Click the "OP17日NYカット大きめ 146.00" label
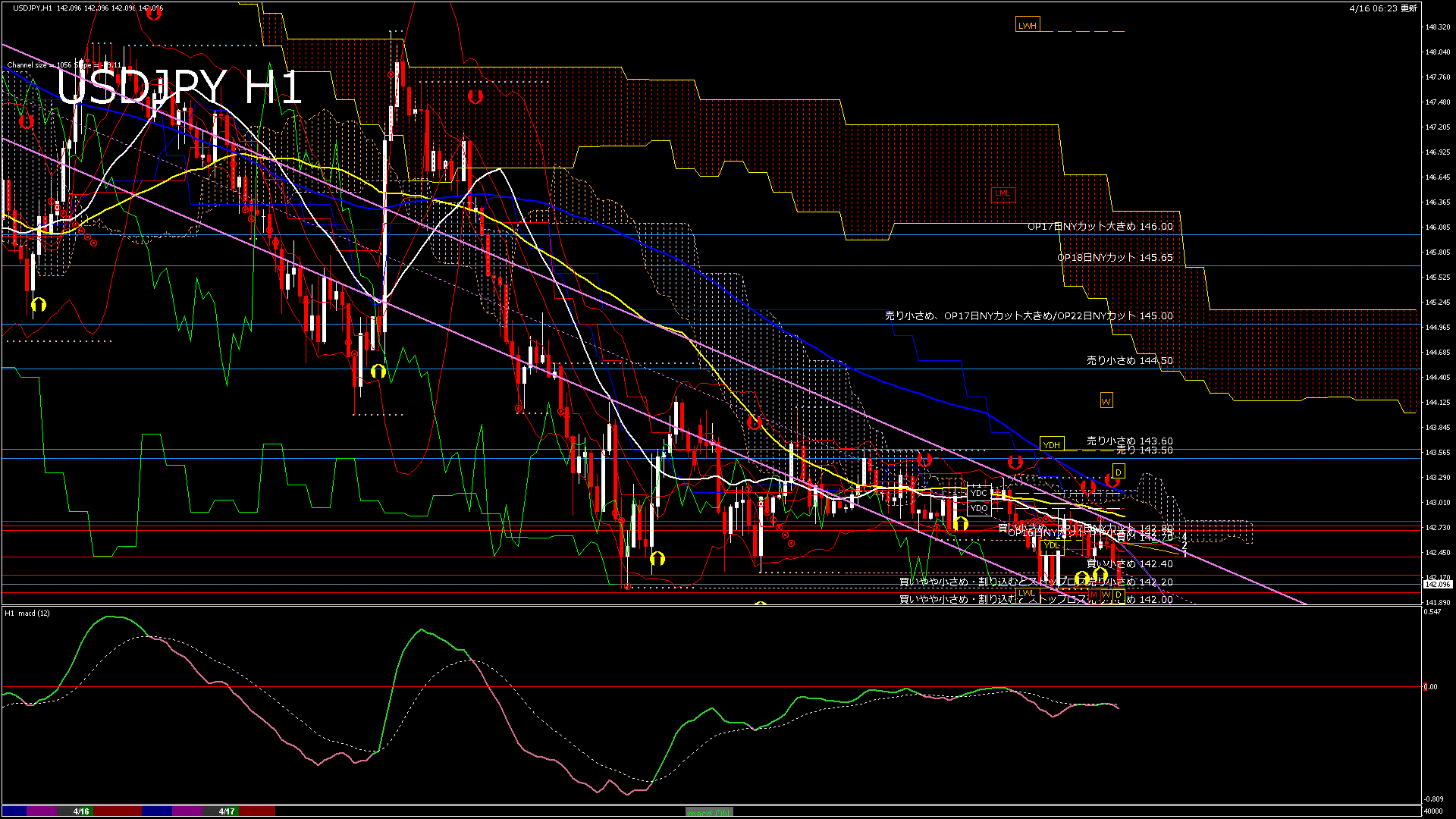This screenshot has width=1456, height=819. pyautogui.click(x=1100, y=227)
